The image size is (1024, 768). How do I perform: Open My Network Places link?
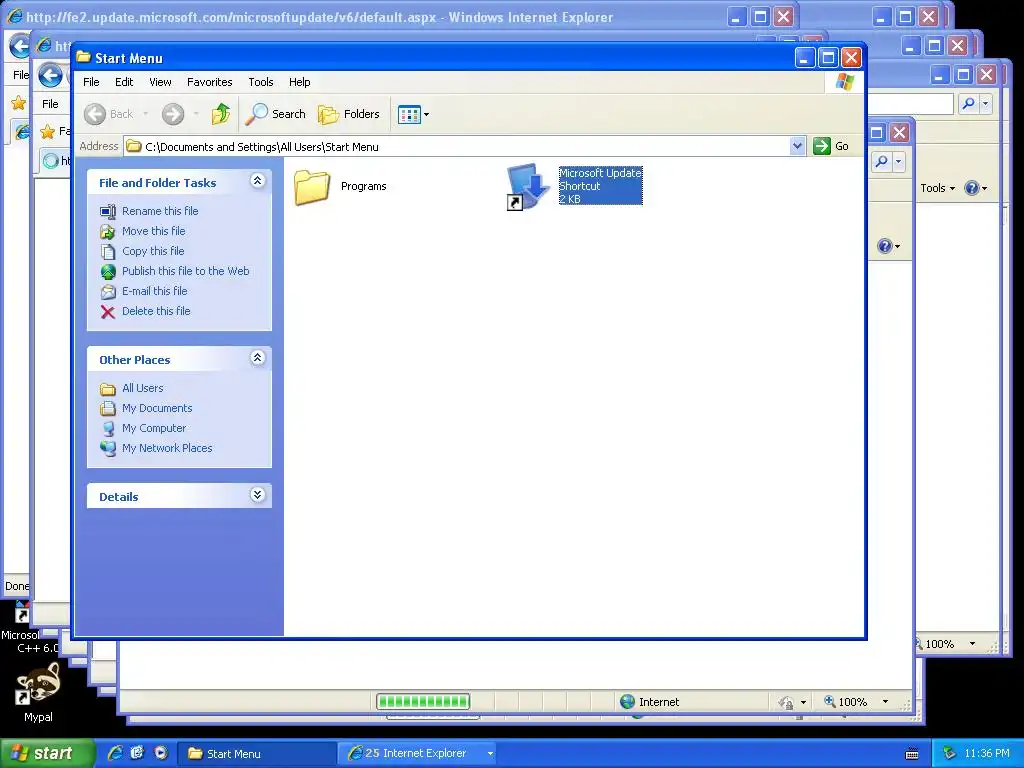pyautogui.click(x=167, y=448)
